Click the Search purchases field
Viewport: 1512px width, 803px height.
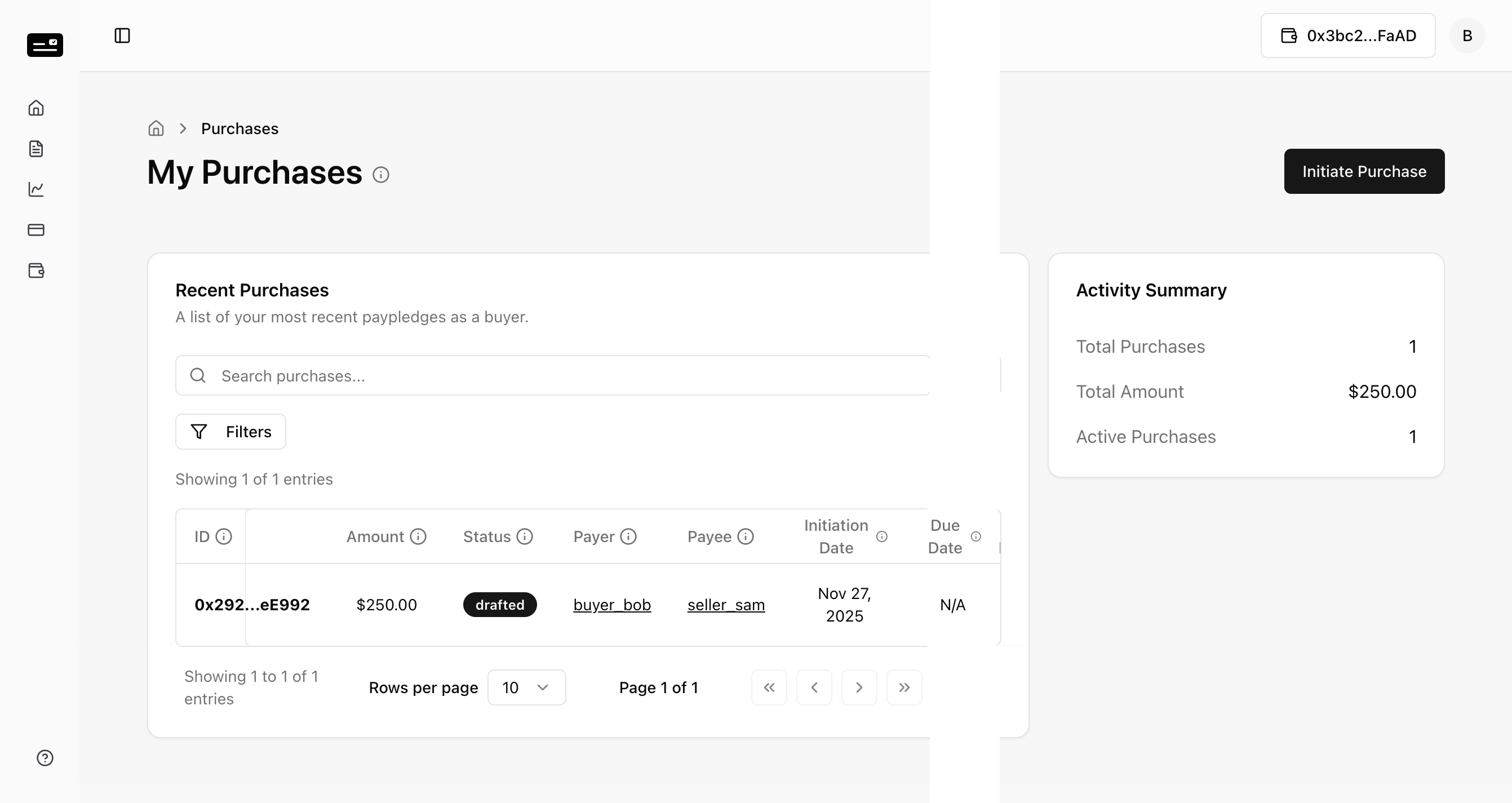[x=588, y=376]
